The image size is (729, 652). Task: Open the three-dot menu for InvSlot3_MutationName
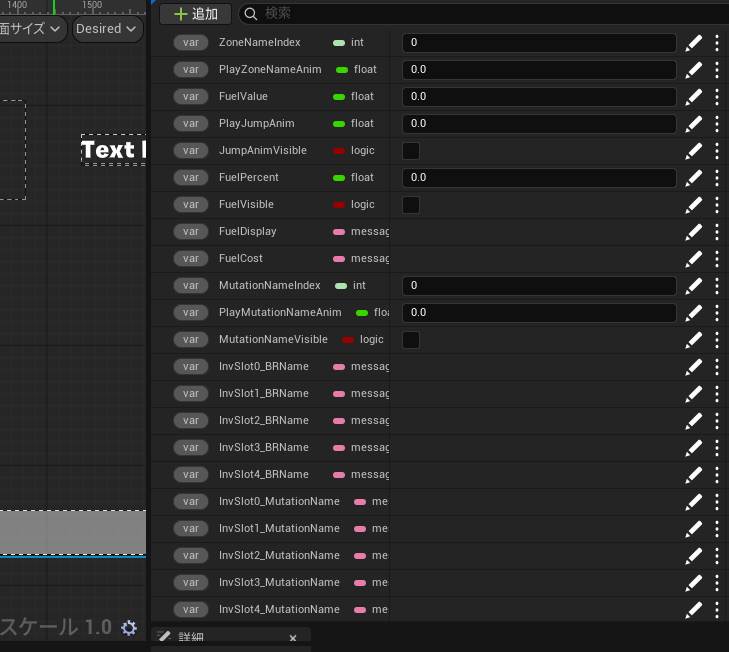[x=716, y=582]
